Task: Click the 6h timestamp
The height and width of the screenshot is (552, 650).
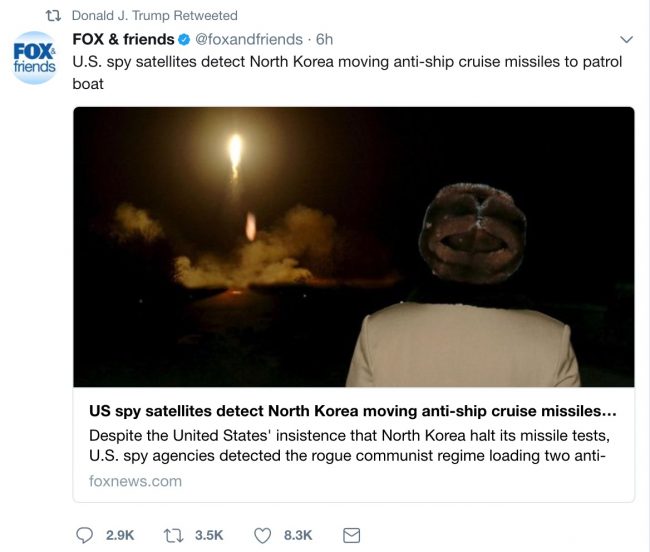Action: (x=325, y=40)
